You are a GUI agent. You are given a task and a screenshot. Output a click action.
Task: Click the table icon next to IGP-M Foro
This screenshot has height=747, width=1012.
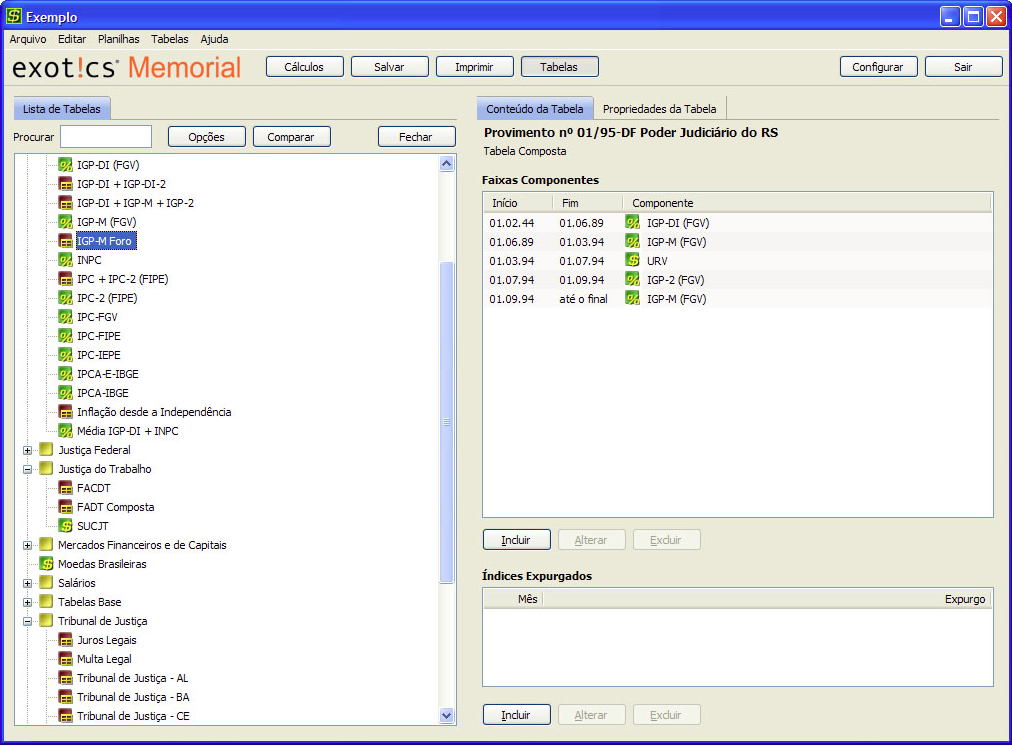65,241
